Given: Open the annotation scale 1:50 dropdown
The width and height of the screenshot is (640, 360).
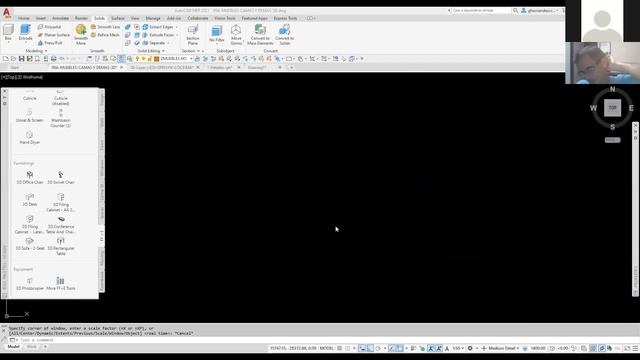Looking at the screenshot, I should [458, 348].
